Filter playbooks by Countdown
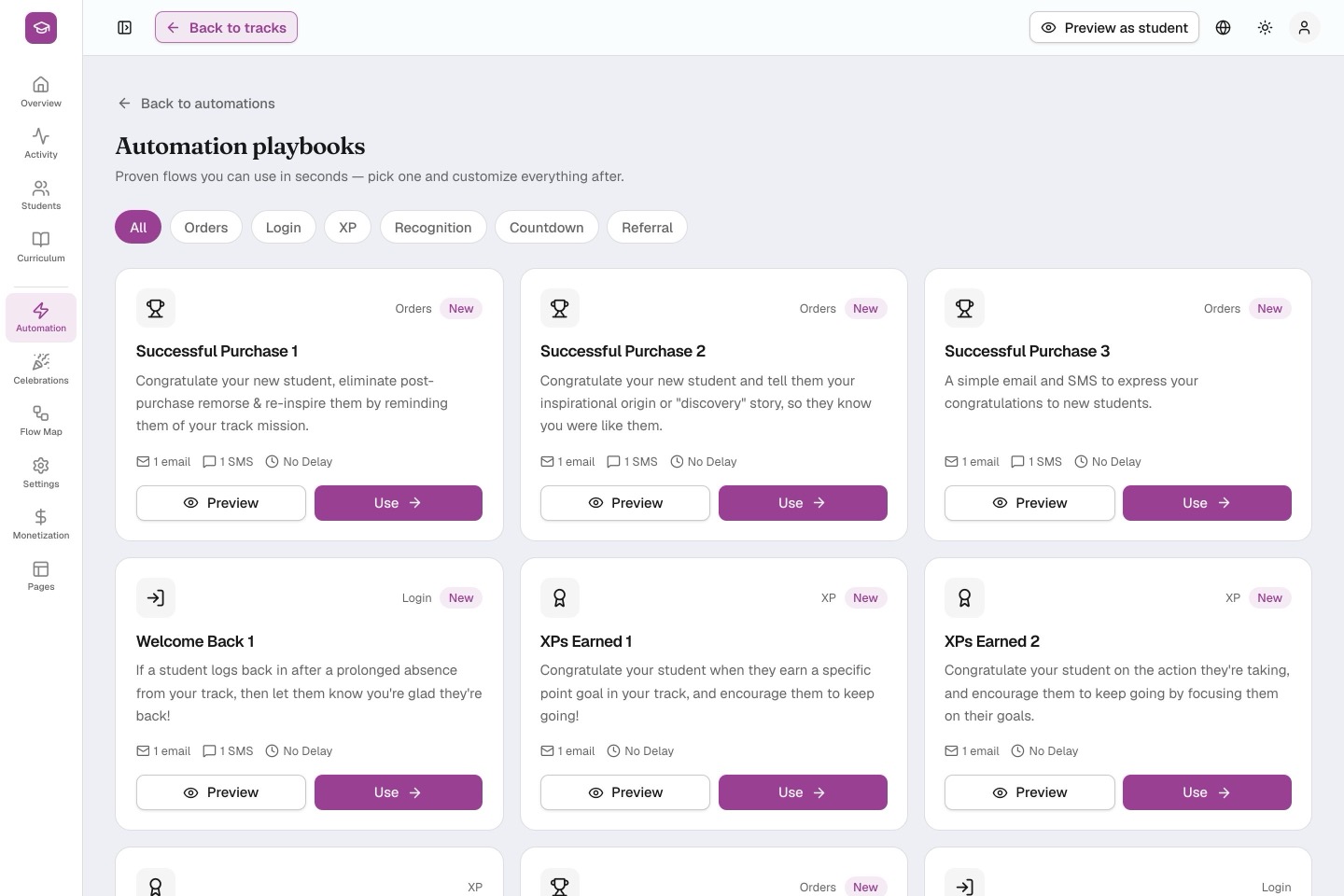 click(547, 228)
